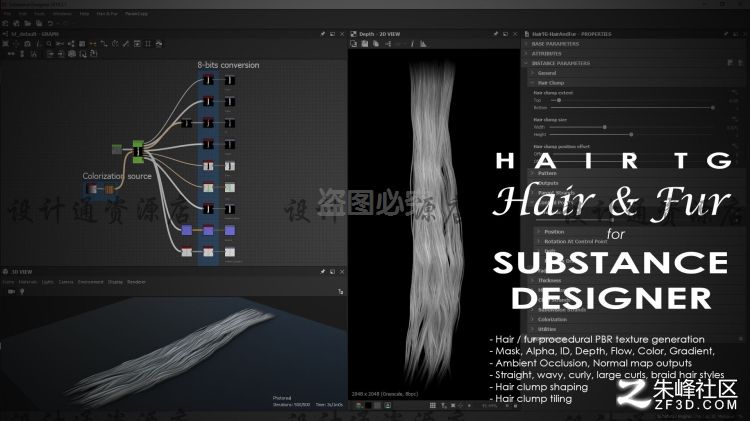The image size is (750, 421).
Task: Click the first icon in 2D view toolbar
Action: point(353,44)
